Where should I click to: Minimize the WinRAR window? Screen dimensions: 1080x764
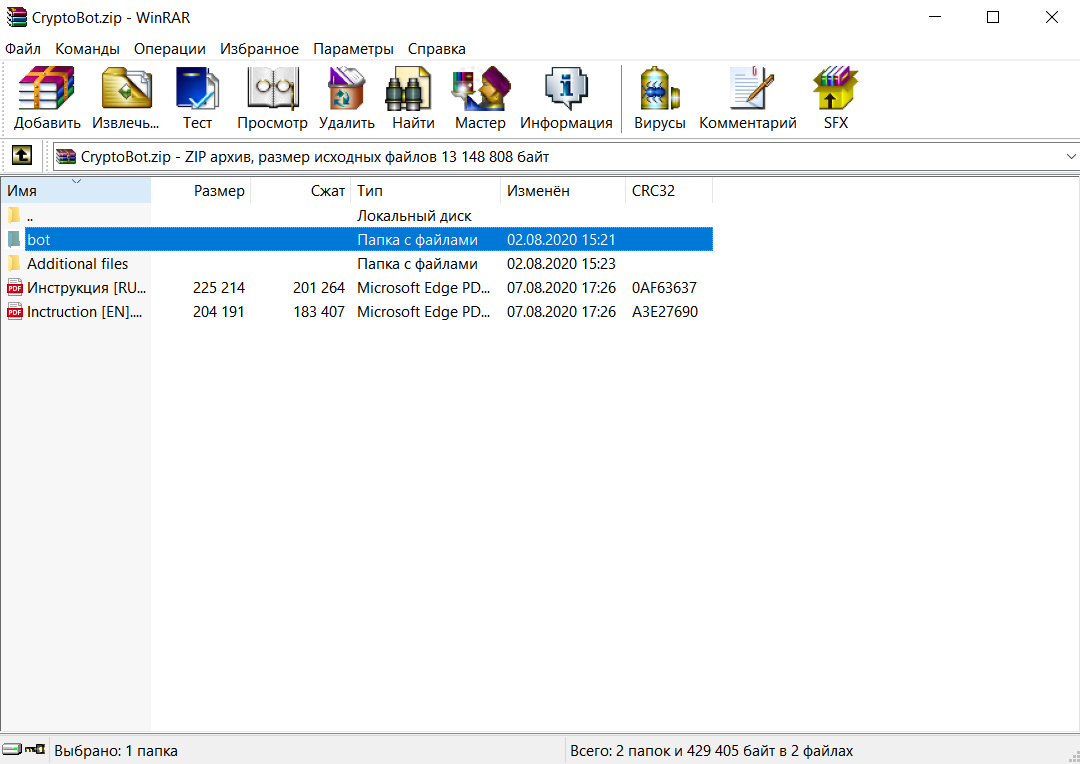pos(935,17)
